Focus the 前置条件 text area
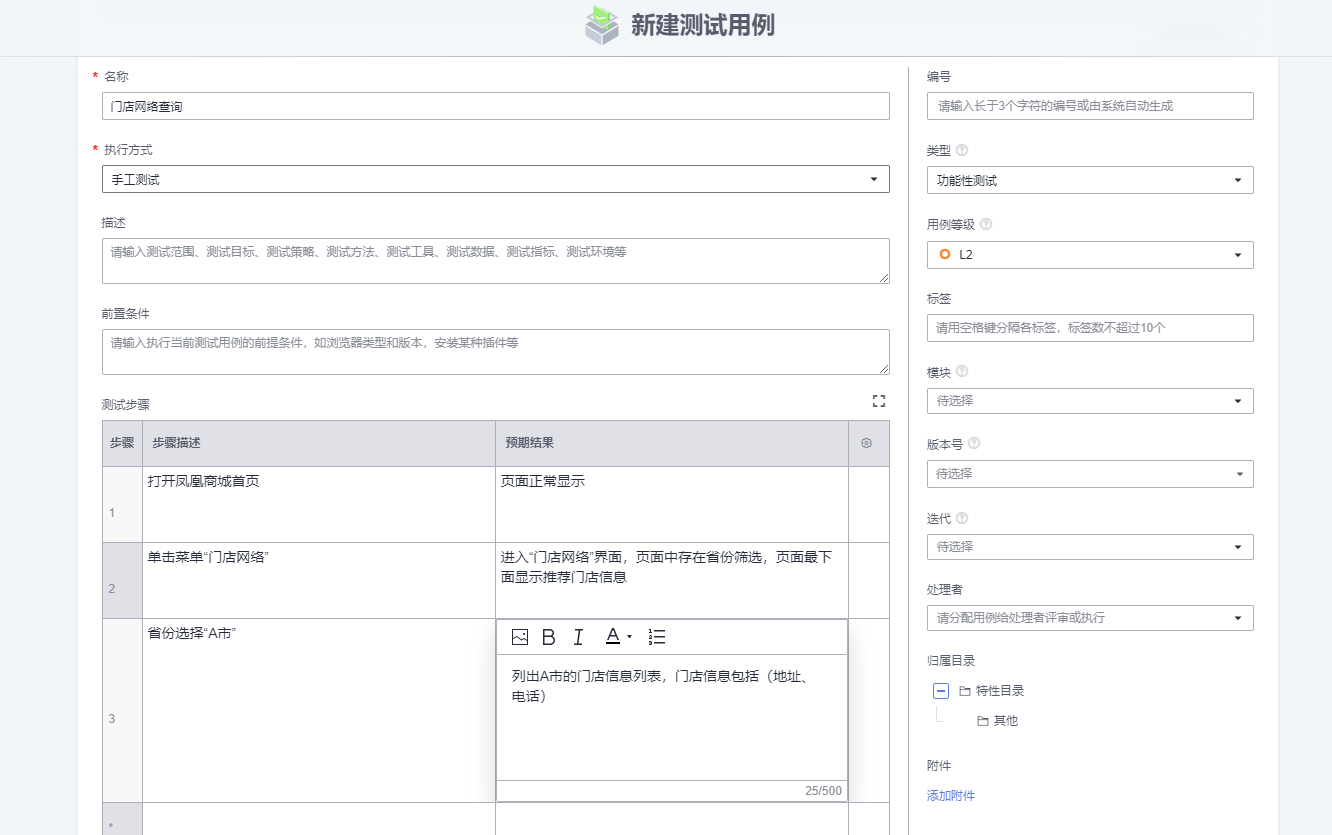 [496, 352]
